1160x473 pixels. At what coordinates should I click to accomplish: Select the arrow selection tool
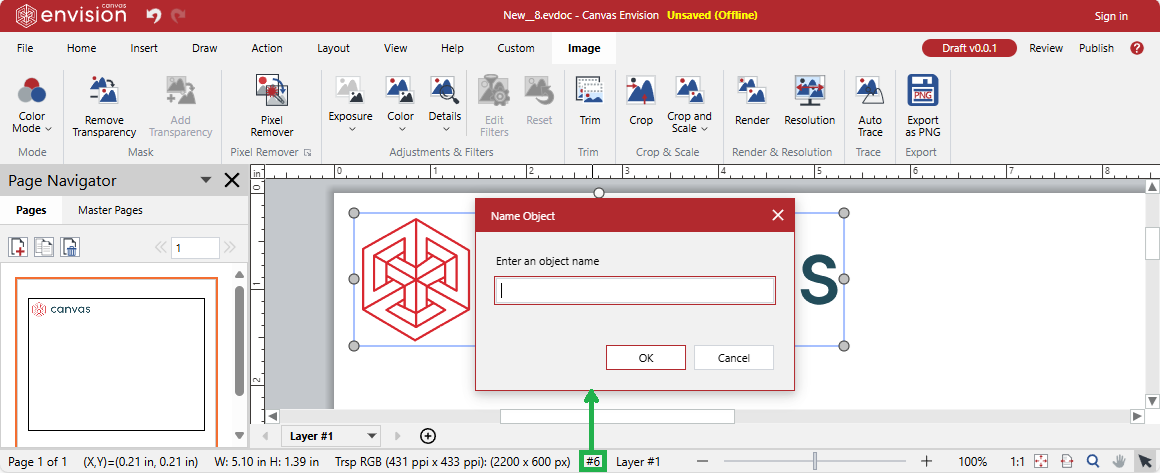(1145, 461)
